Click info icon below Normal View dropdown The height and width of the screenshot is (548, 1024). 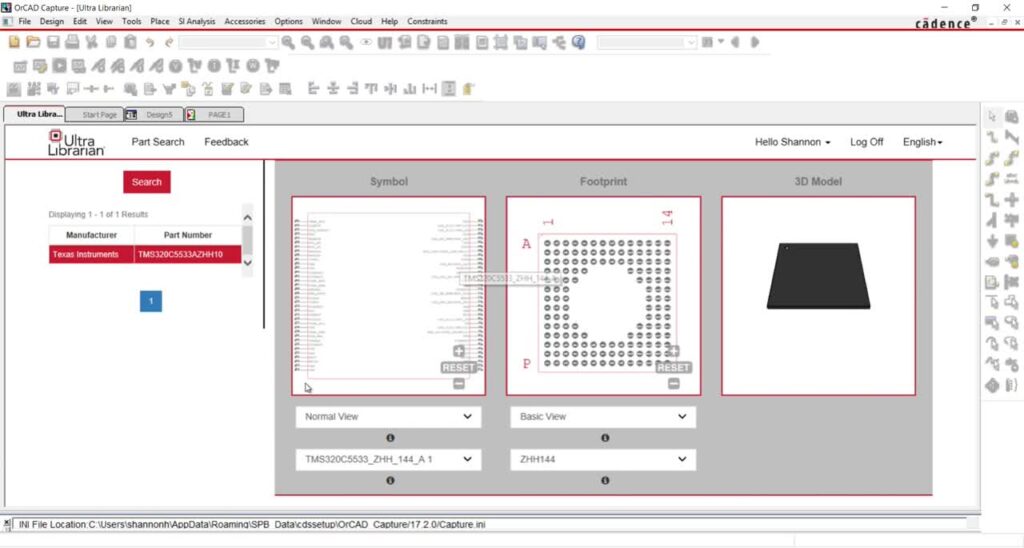[x=390, y=438]
